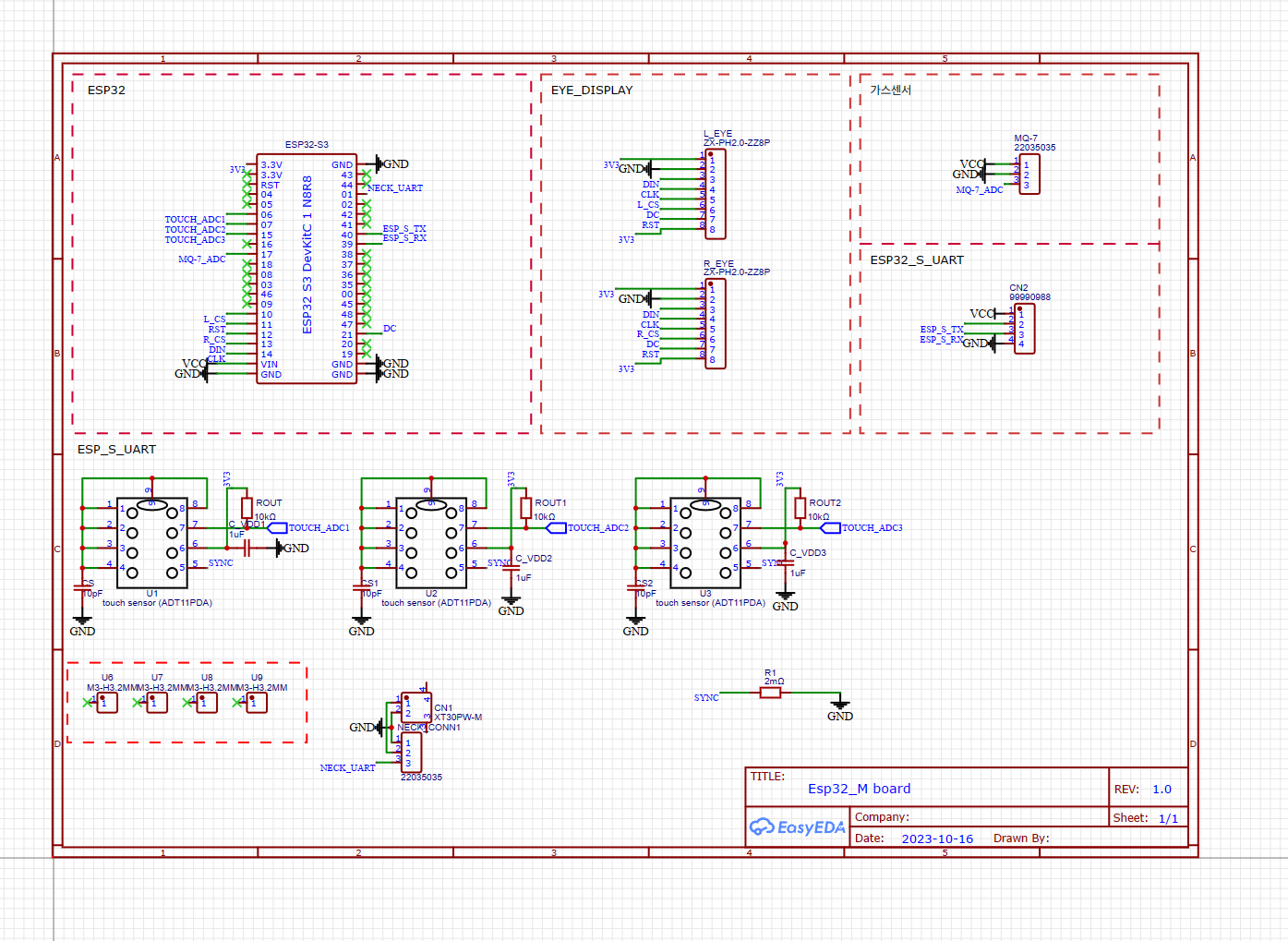1288x941 pixels.
Task: Select the C_VDD2 1uF capacitor symbol
Action: pos(512,569)
